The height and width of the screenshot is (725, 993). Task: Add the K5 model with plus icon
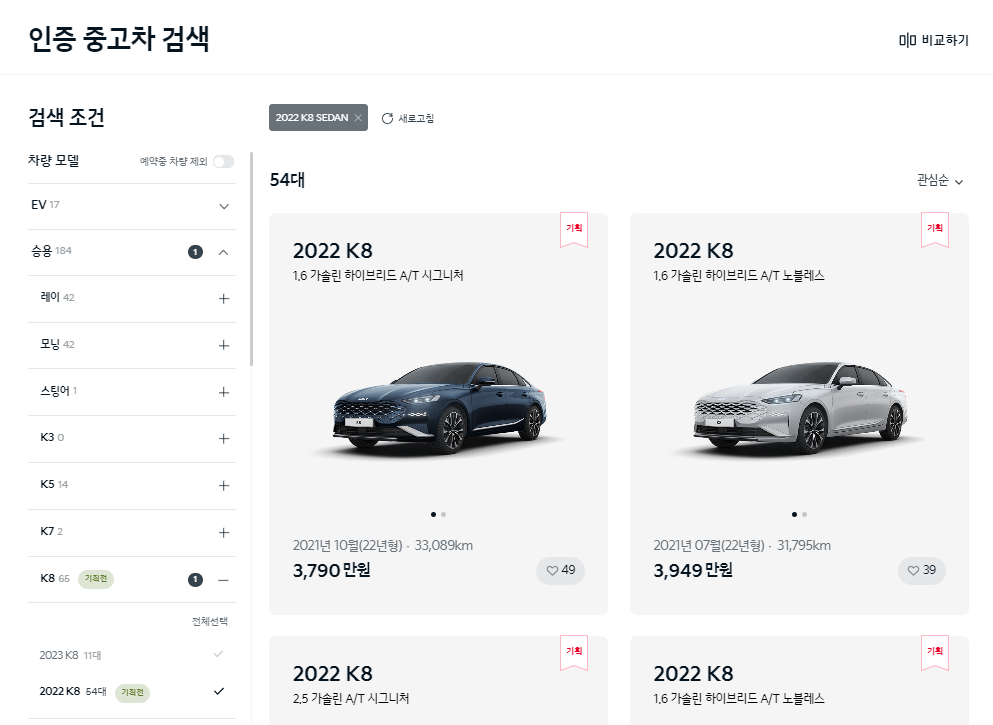tap(224, 486)
